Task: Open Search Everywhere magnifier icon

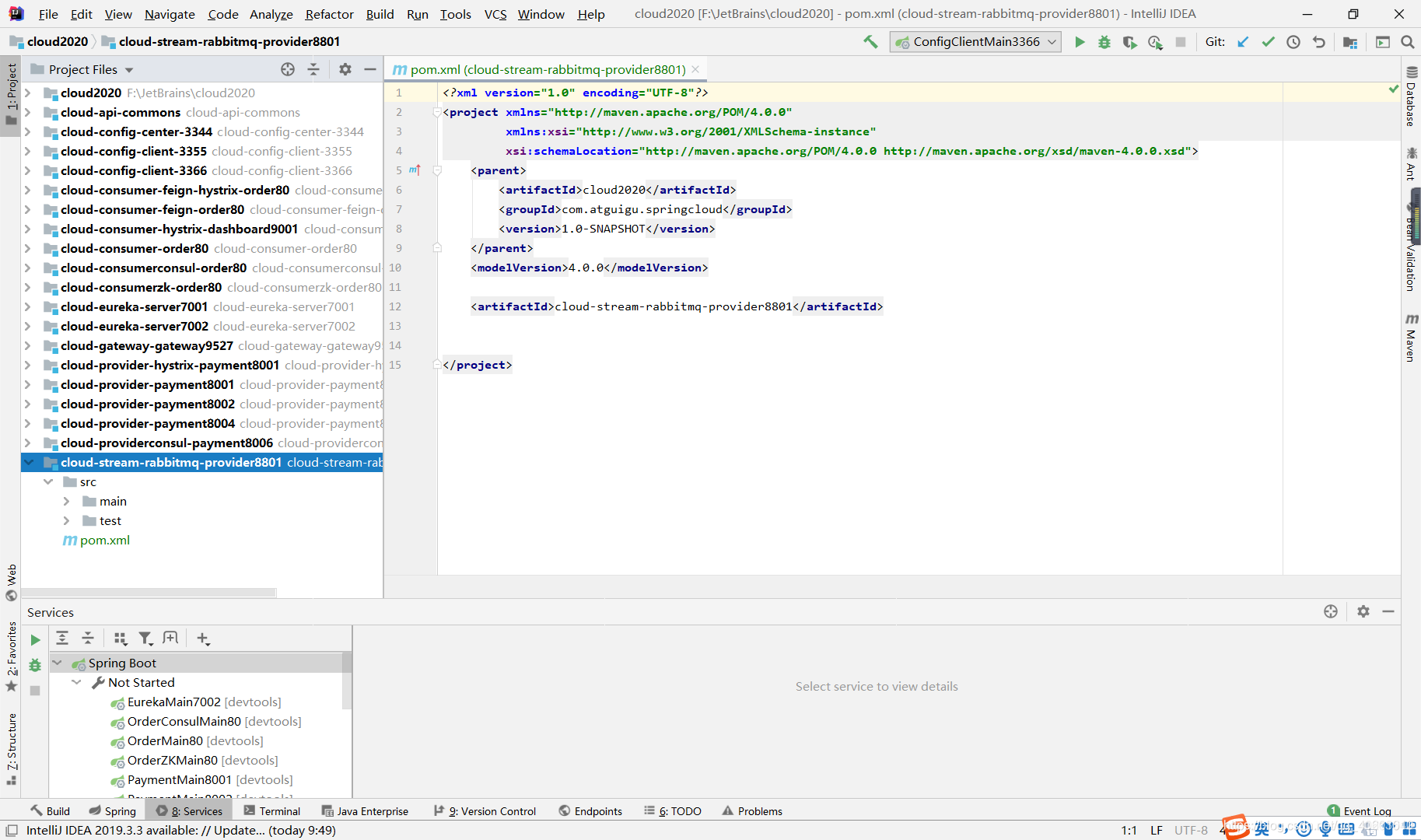Action: [1407, 42]
